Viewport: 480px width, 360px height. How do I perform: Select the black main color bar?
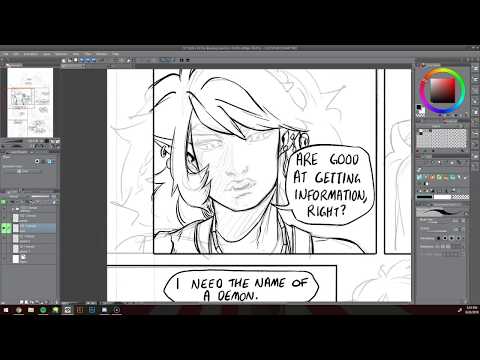pos(425,197)
